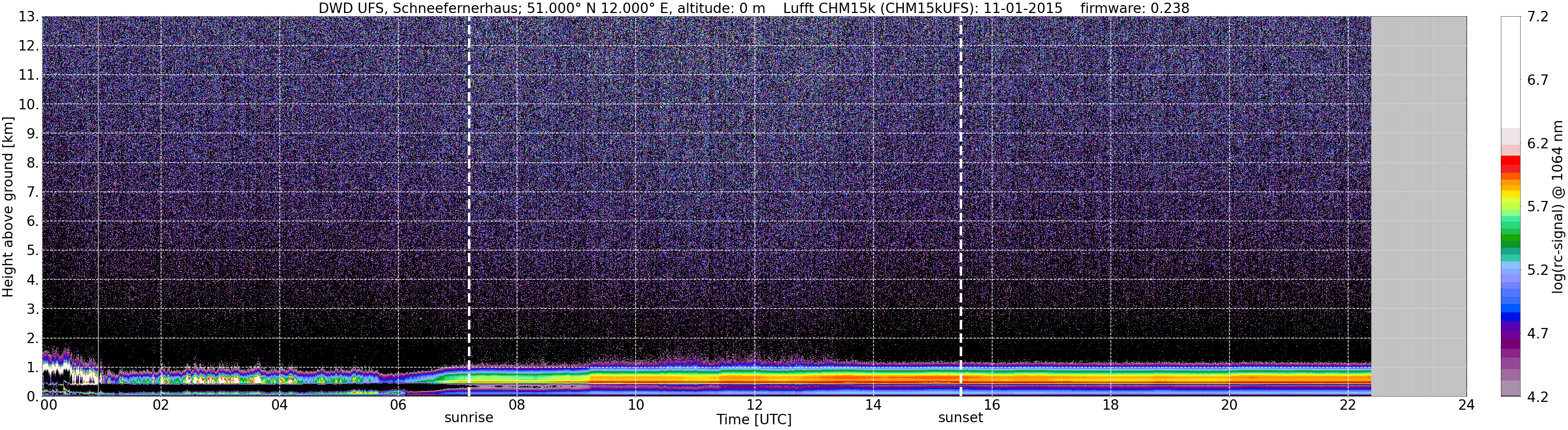Click the '22' time axis tick label
The image size is (1568, 430).
pos(1348,405)
